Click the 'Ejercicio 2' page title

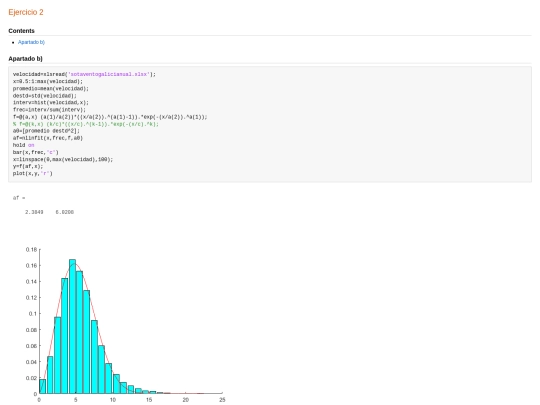pyautogui.click(x=26, y=12)
